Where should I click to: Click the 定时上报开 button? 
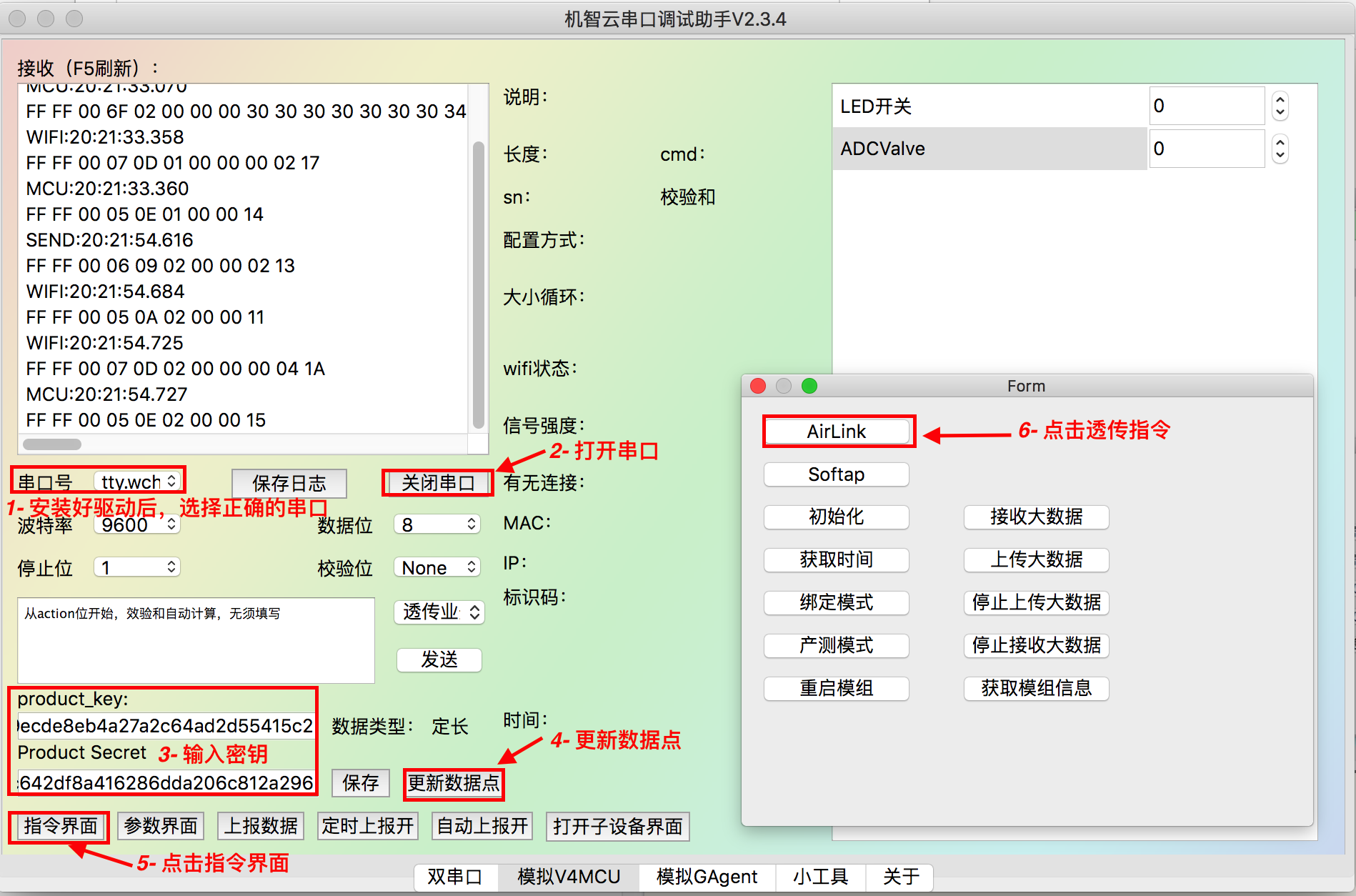(367, 826)
